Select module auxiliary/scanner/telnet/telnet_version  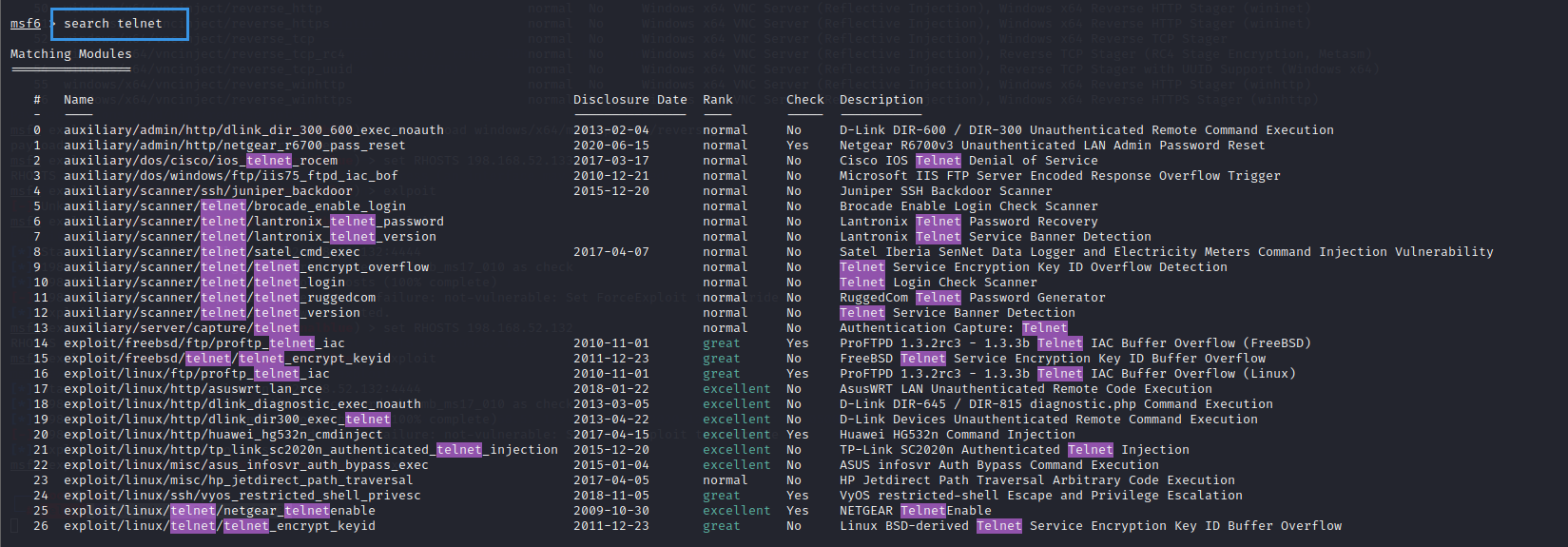click(x=212, y=313)
